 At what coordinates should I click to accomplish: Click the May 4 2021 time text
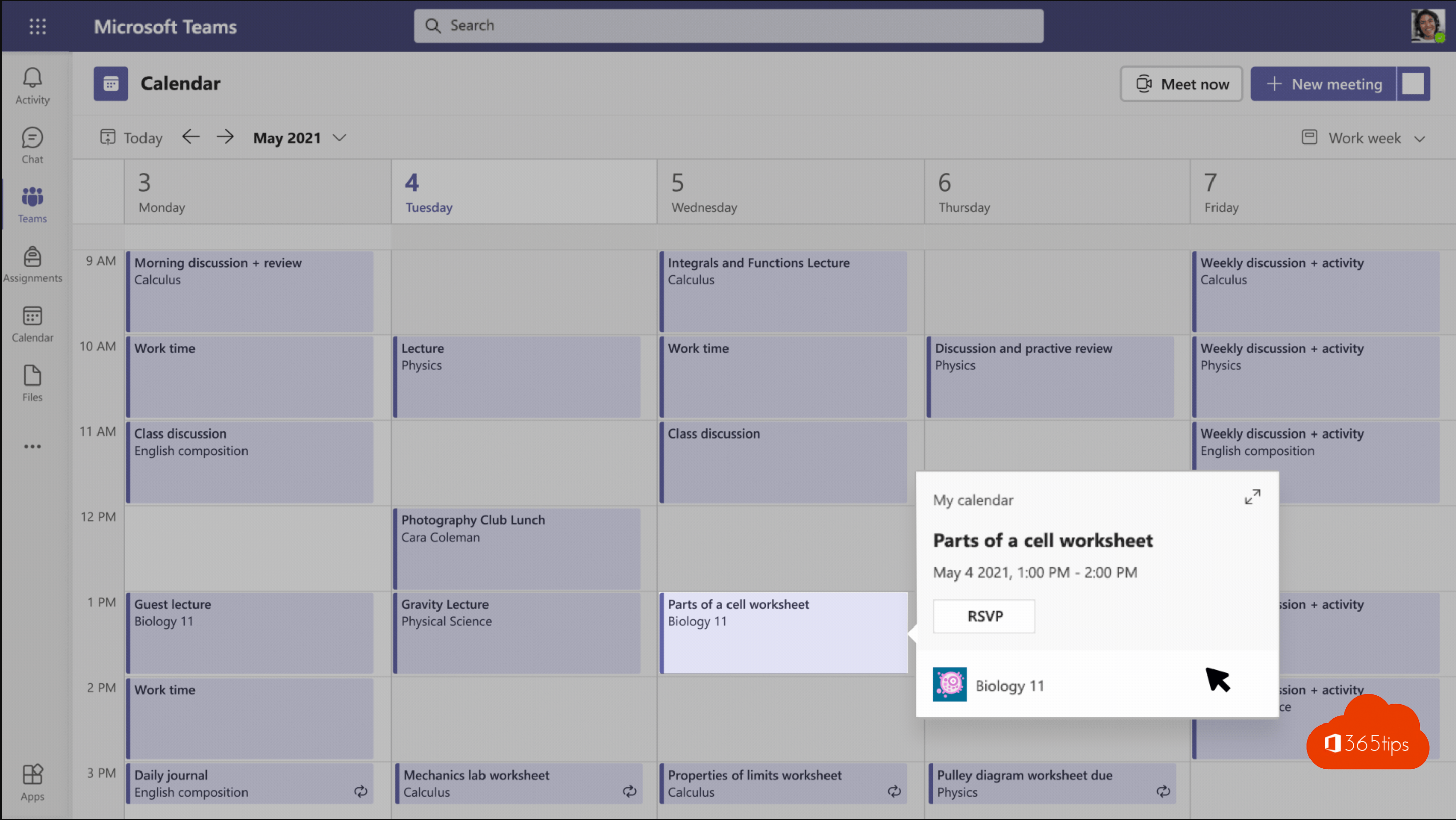coord(1035,572)
